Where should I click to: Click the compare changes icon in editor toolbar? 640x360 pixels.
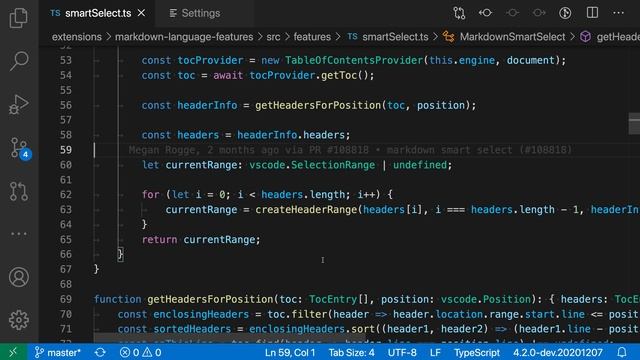pos(459,13)
